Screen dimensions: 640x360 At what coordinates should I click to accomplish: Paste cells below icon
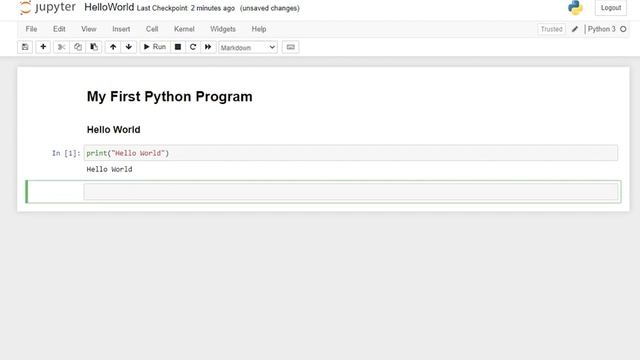[x=94, y=47]
